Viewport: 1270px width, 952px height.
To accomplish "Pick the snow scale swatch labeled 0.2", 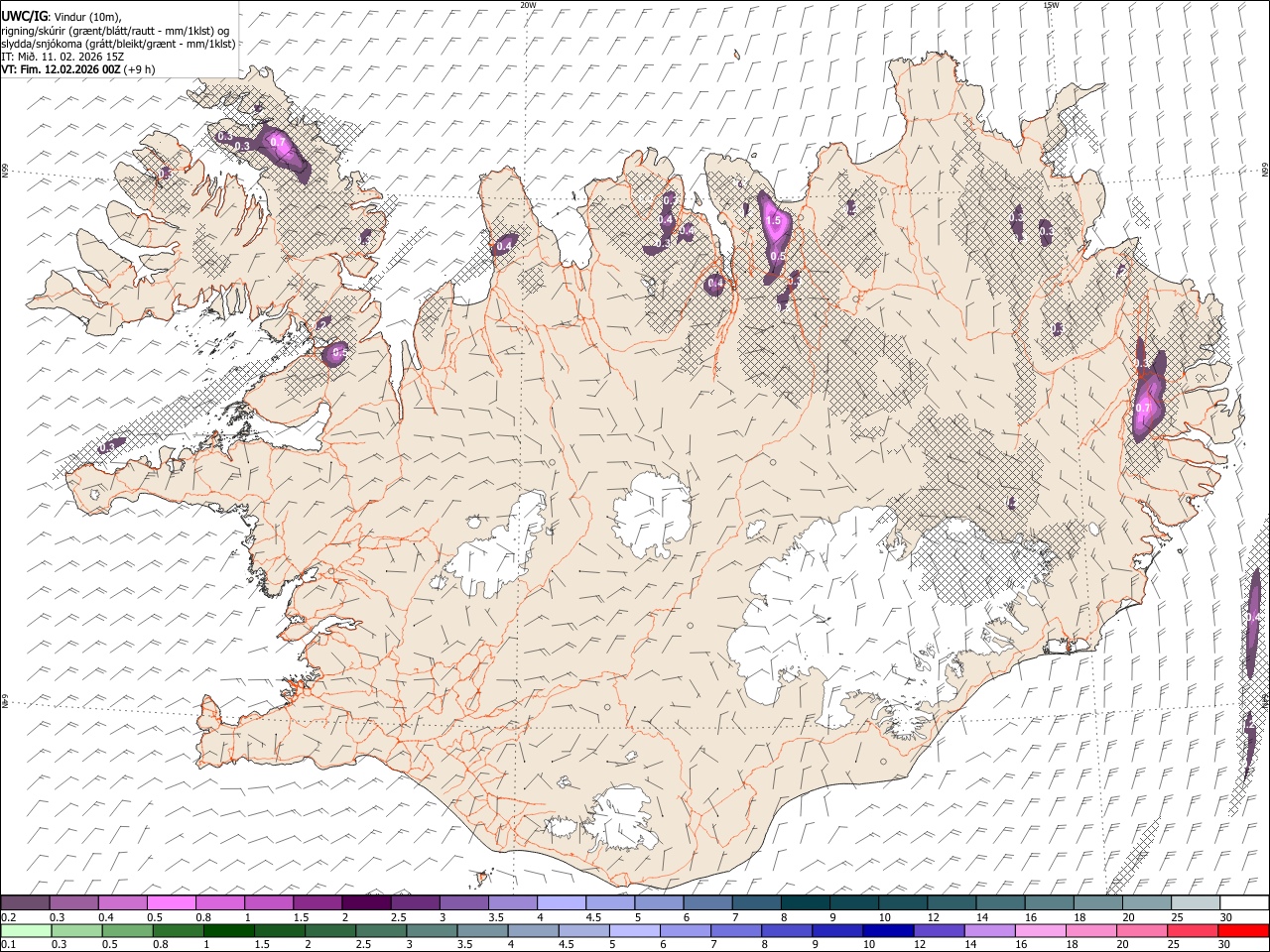I will click(25, 903).
